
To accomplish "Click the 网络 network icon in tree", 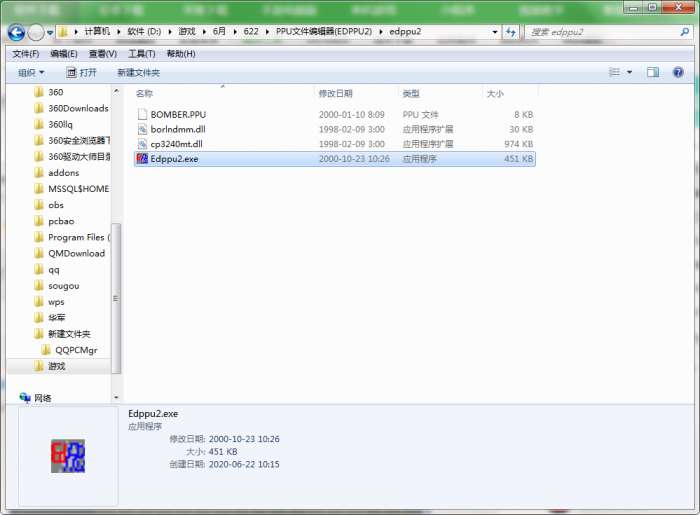I will [x=25, y=398].
